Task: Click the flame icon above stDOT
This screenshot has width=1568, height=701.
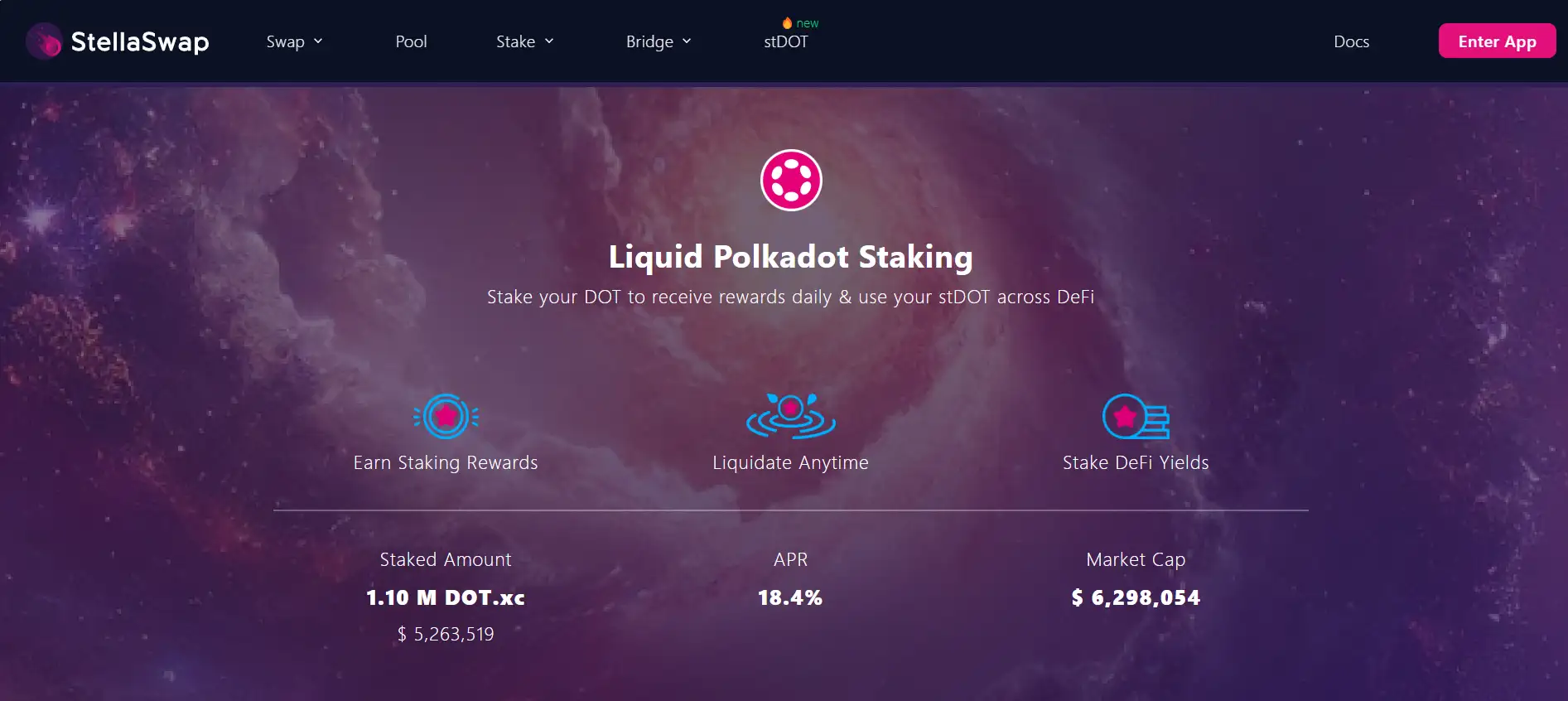Action: pyautogui.click(x=787, y=23)
